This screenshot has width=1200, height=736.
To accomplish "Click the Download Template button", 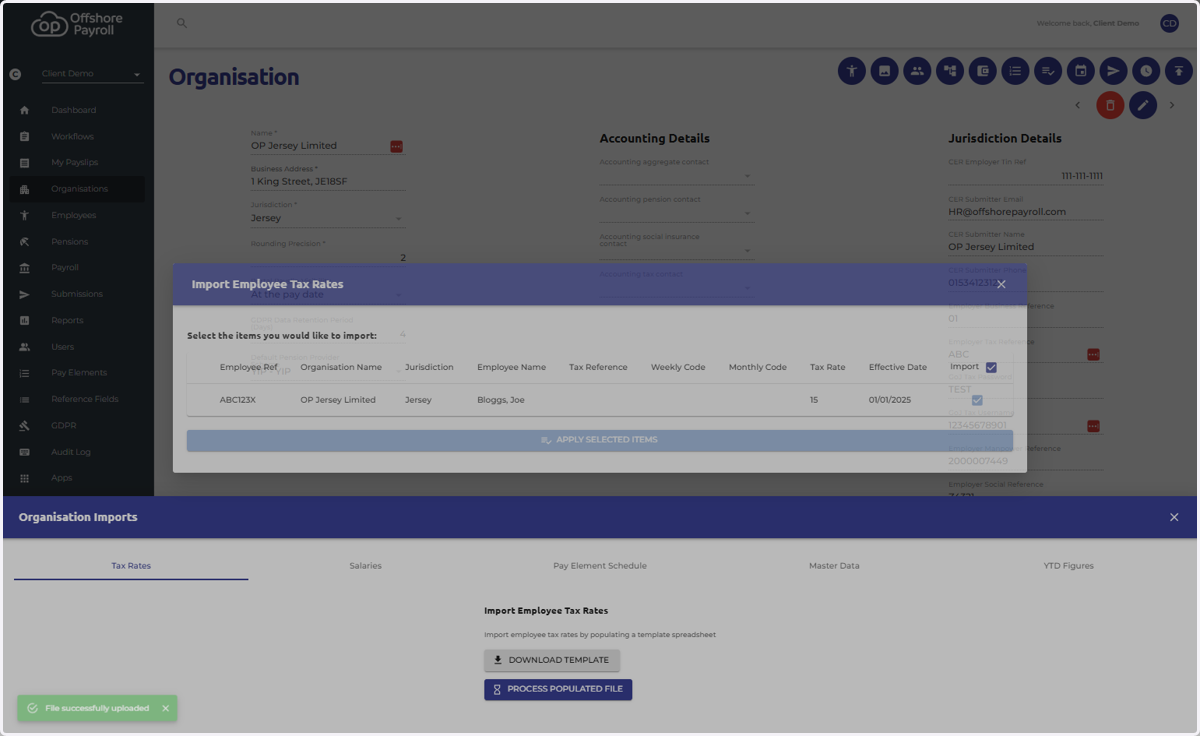I will pyautogui.click(x=552, y=660).
